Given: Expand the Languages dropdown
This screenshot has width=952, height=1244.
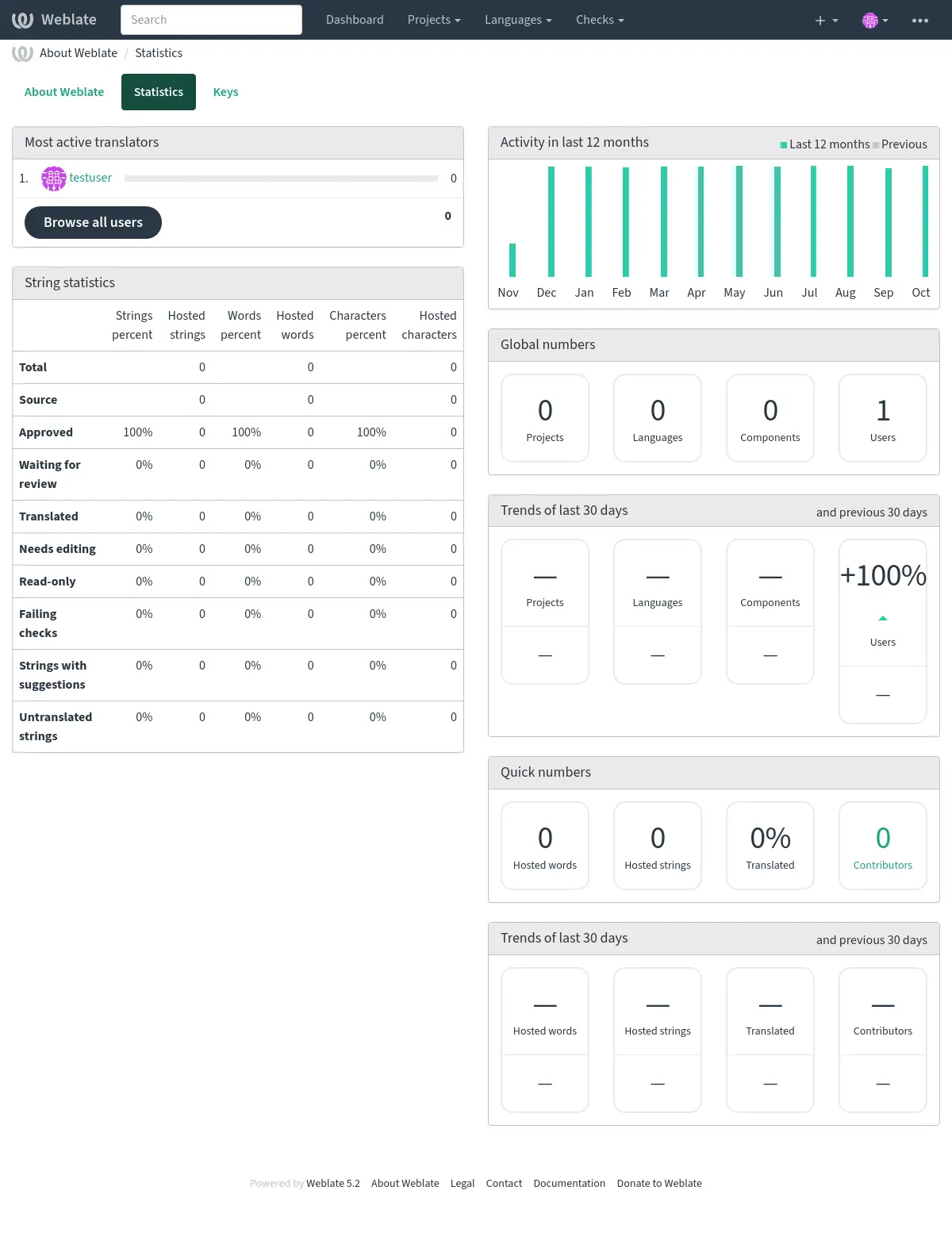Looking at the screenshot, I should 518,20.
